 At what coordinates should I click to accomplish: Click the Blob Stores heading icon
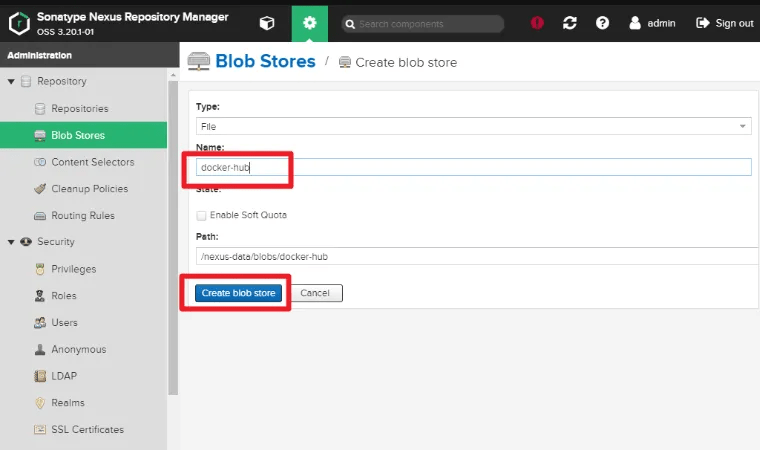(198, 61)
